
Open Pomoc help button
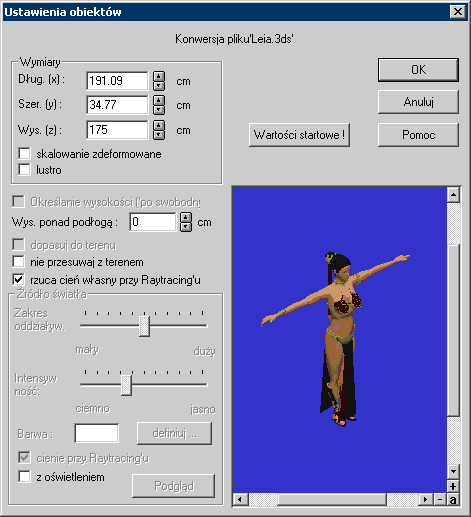pos(418,135)
